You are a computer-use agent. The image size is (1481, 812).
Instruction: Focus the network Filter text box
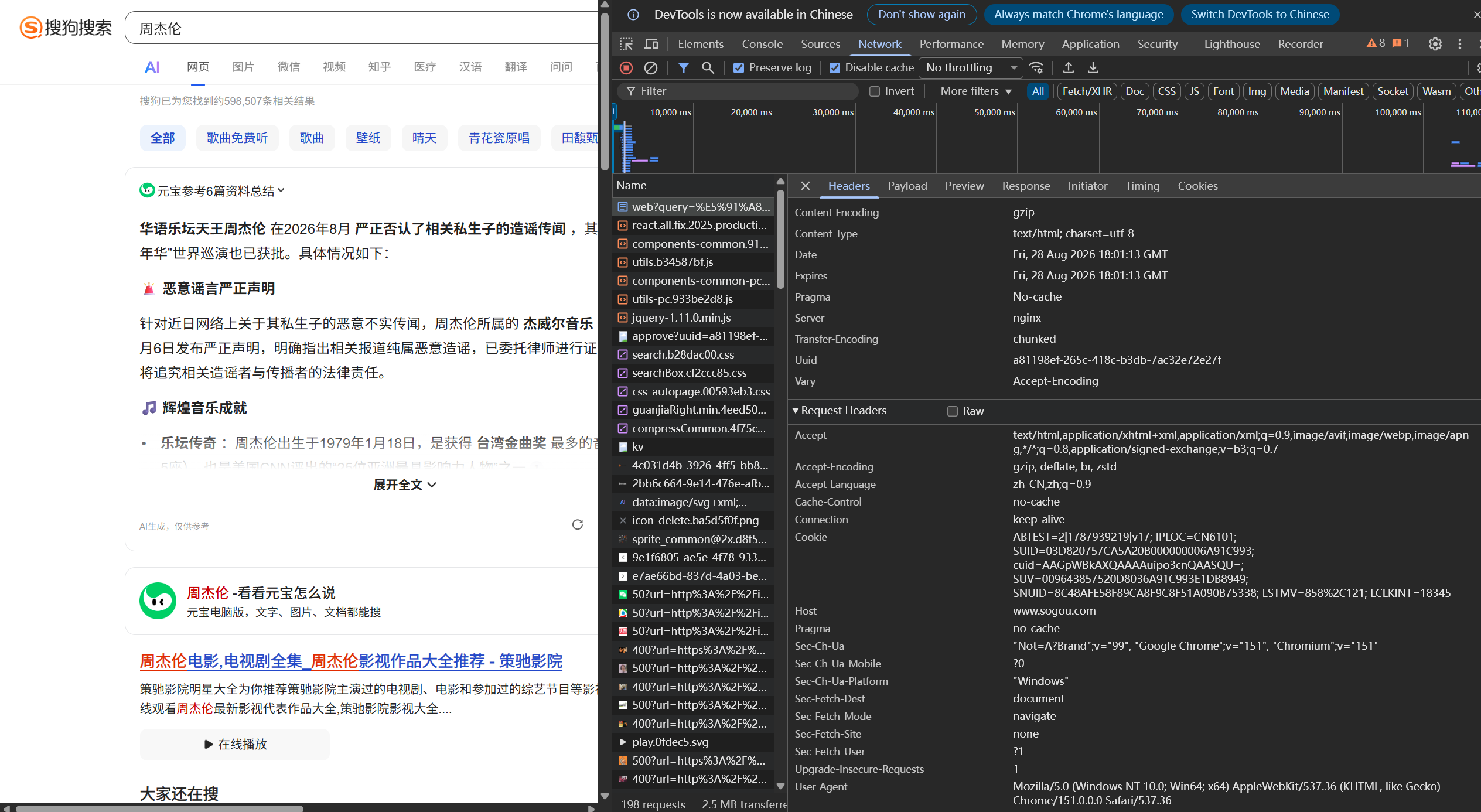coord(737,91)
